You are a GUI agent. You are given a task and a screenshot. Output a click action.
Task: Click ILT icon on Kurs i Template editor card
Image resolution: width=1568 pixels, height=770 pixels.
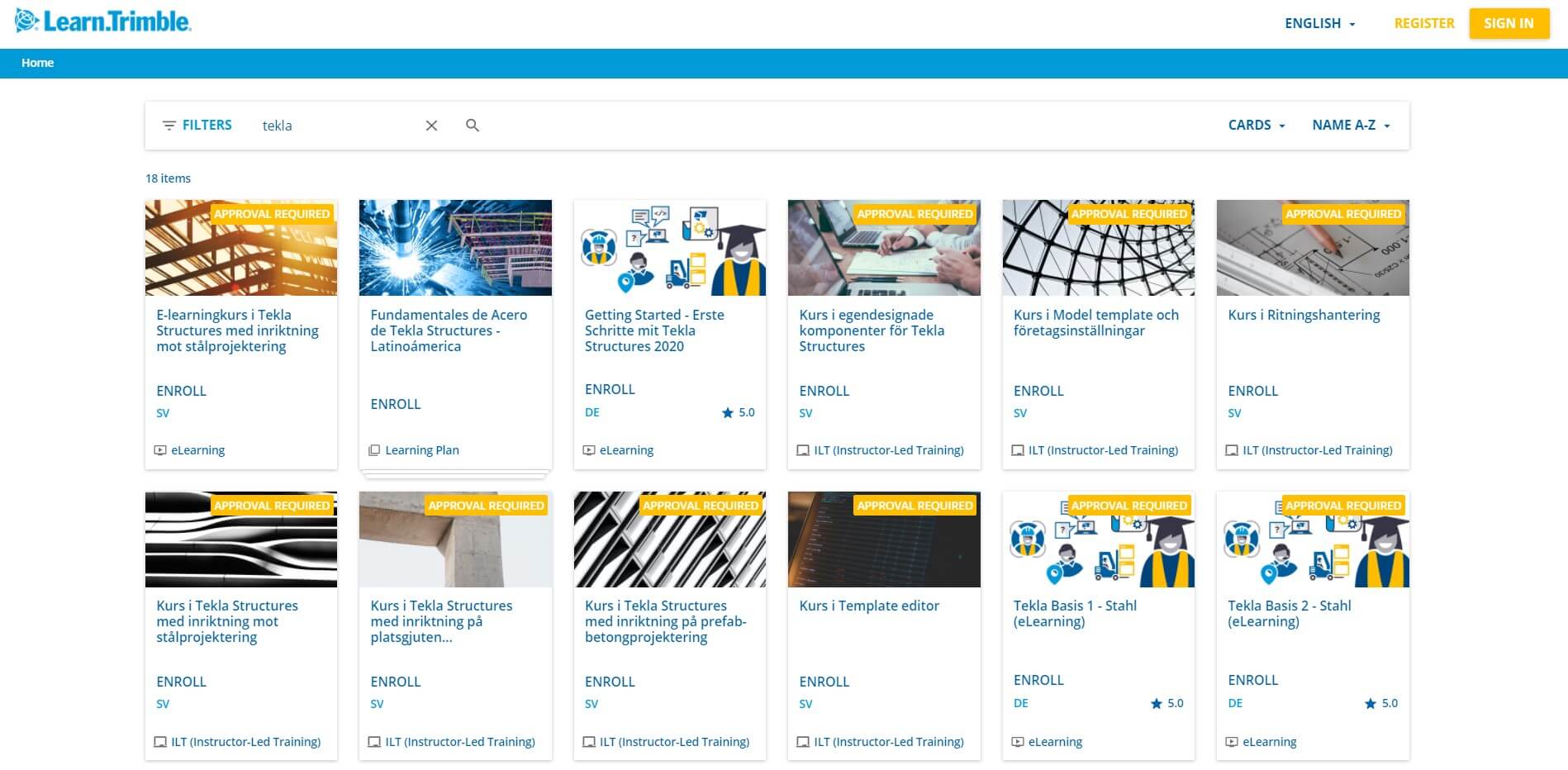click(803, 742)
